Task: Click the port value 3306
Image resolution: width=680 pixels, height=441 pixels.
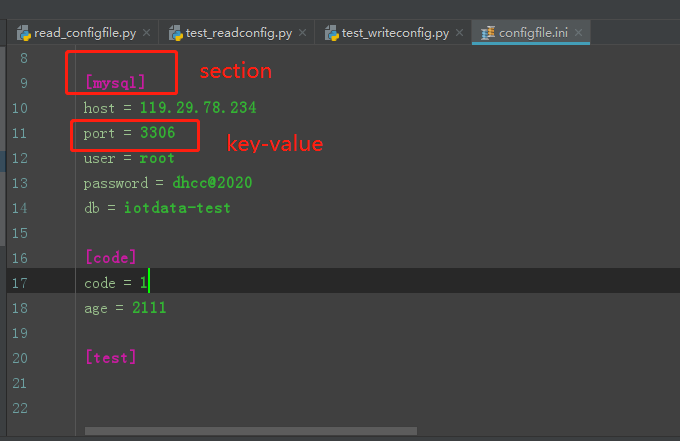Action: [157, 133]
